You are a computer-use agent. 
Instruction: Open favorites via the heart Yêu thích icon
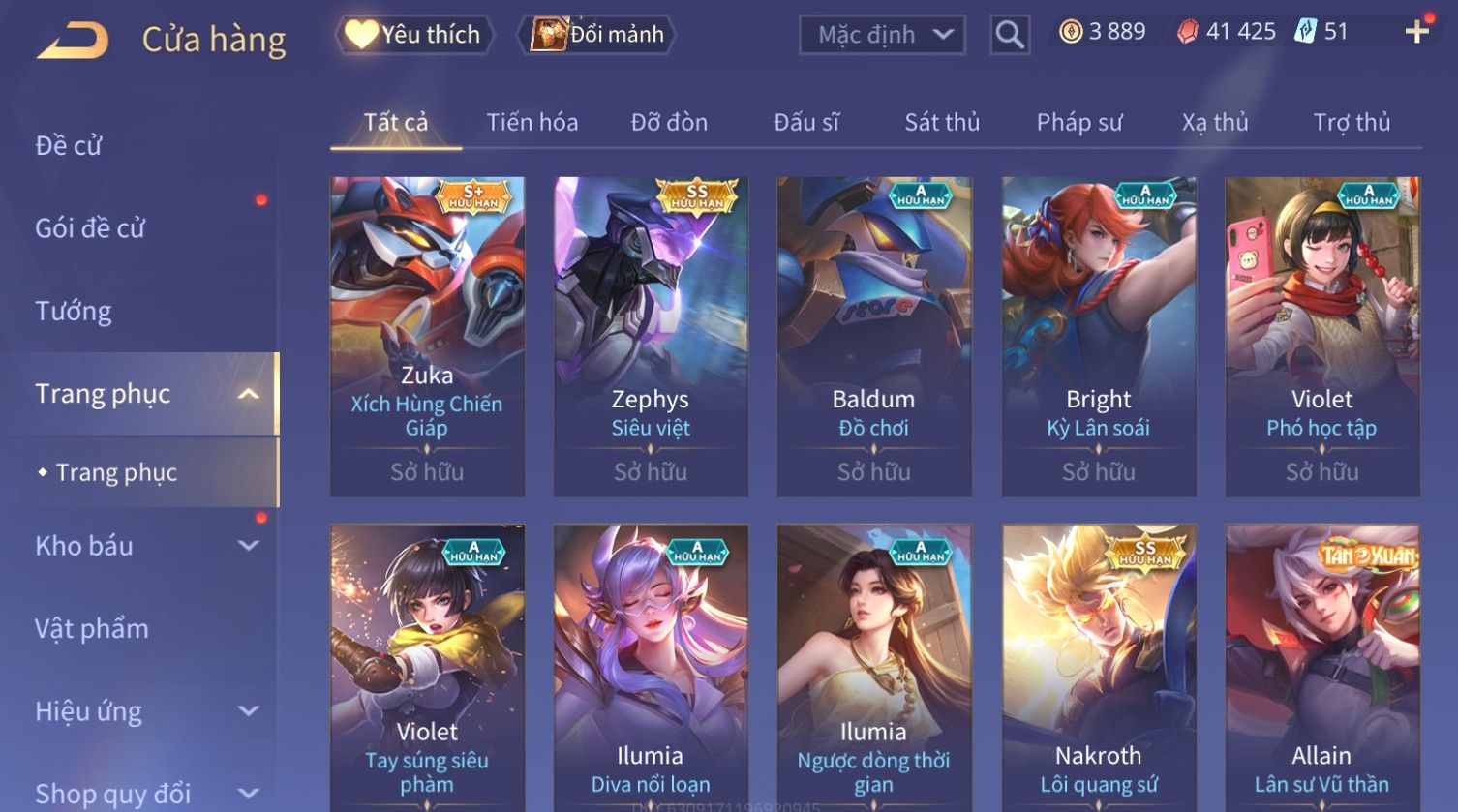point(361,35)
